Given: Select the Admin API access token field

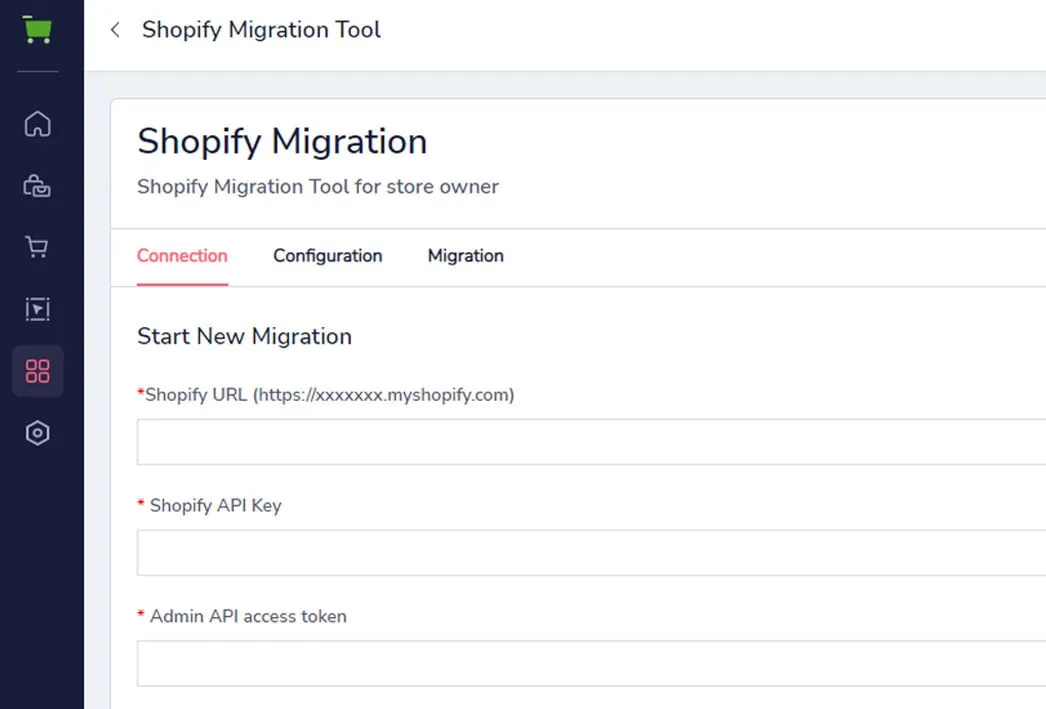Looking at the screenshot, I should (x=590, y=664).
